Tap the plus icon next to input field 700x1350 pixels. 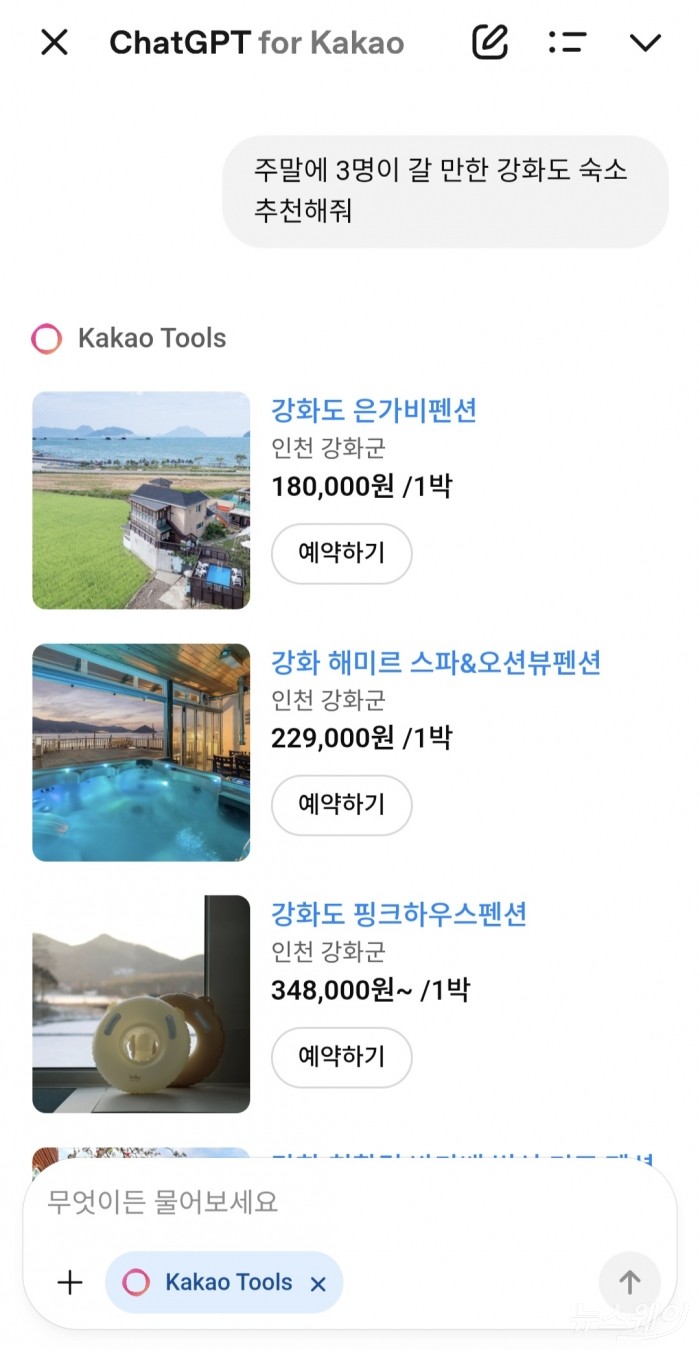[68, 1281]
